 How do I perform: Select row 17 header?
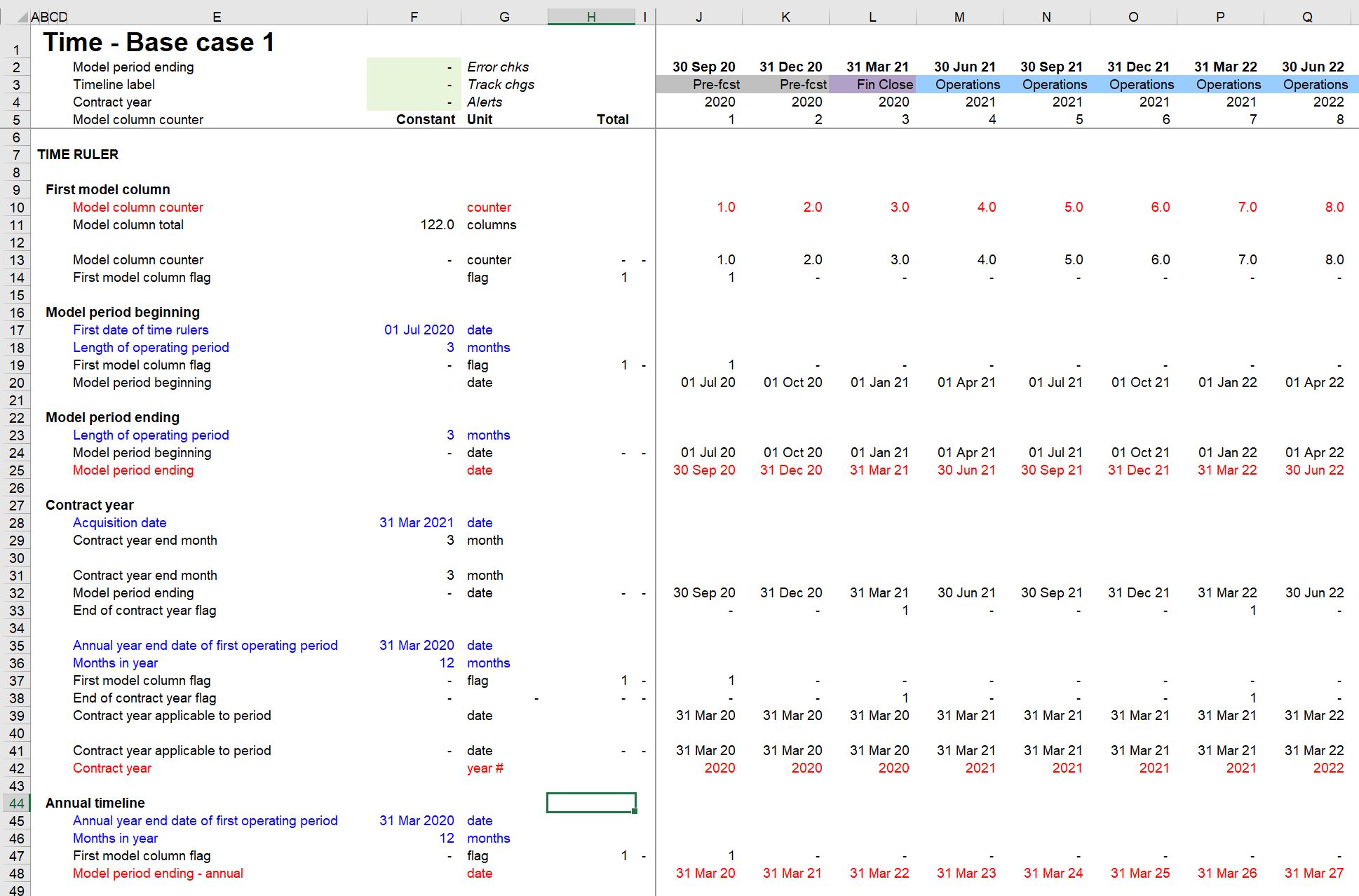tap(16, 330)
